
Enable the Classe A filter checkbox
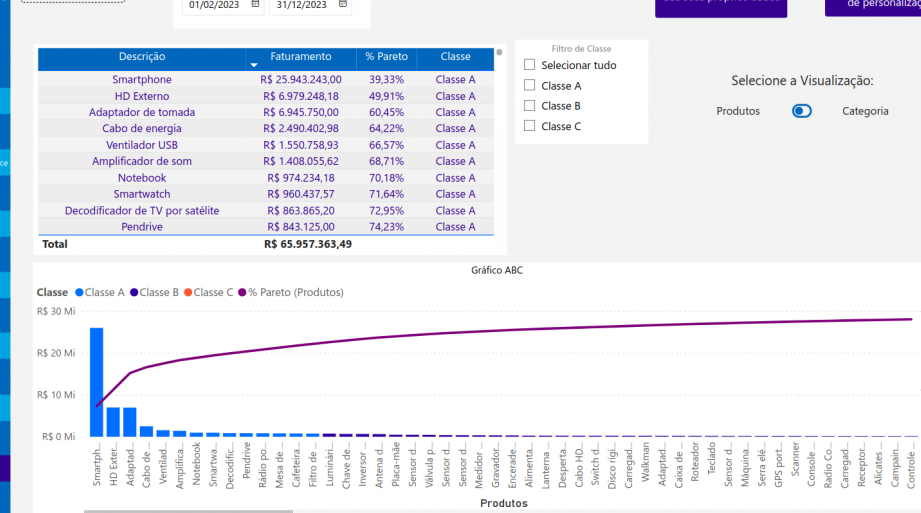(x=529, y=85)
